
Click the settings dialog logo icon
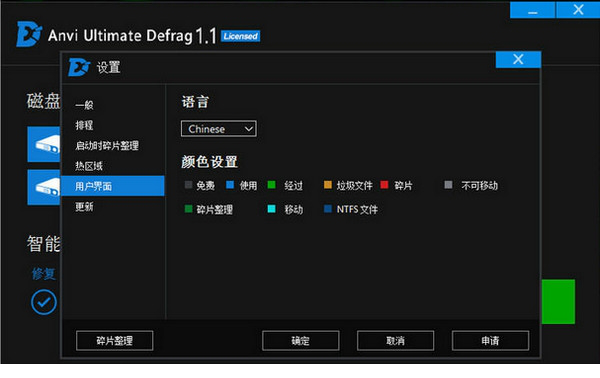coord(79,67)
